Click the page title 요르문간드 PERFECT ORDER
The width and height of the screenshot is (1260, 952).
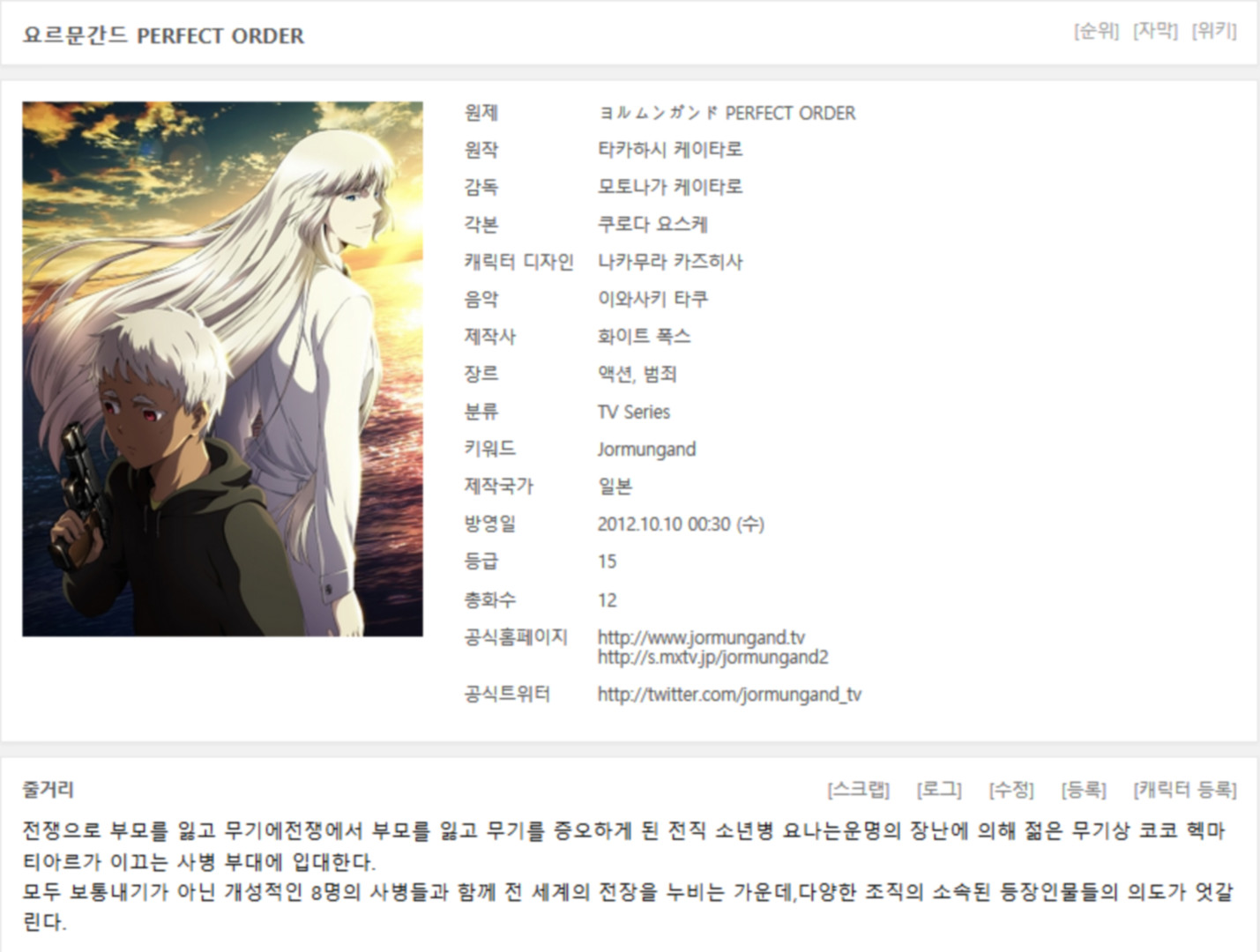coord(163,35)
